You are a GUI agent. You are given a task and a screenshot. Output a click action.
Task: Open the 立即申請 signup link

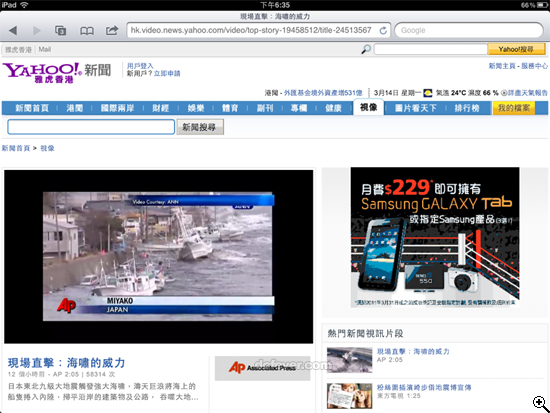tap(167, 73)
